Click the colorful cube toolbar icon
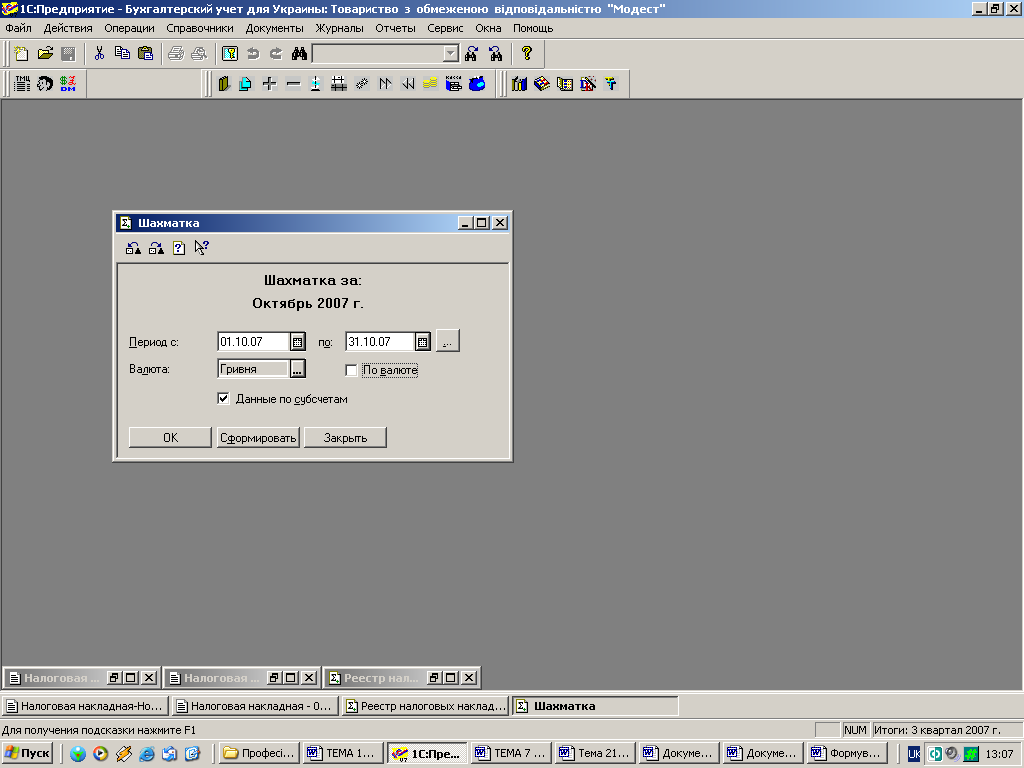This screenshot has width=1024, height=768. coord(541,84)
